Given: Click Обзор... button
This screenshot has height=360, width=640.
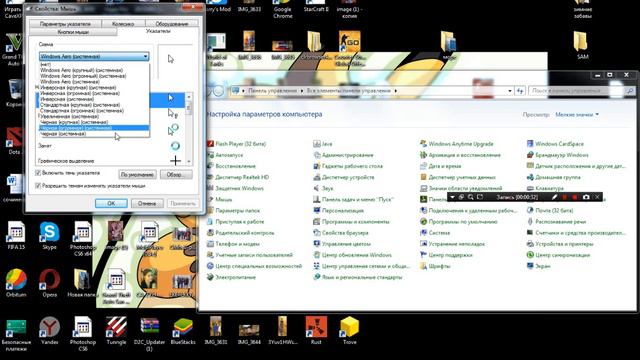Looking at the screenshot, I should click(176, 175).
